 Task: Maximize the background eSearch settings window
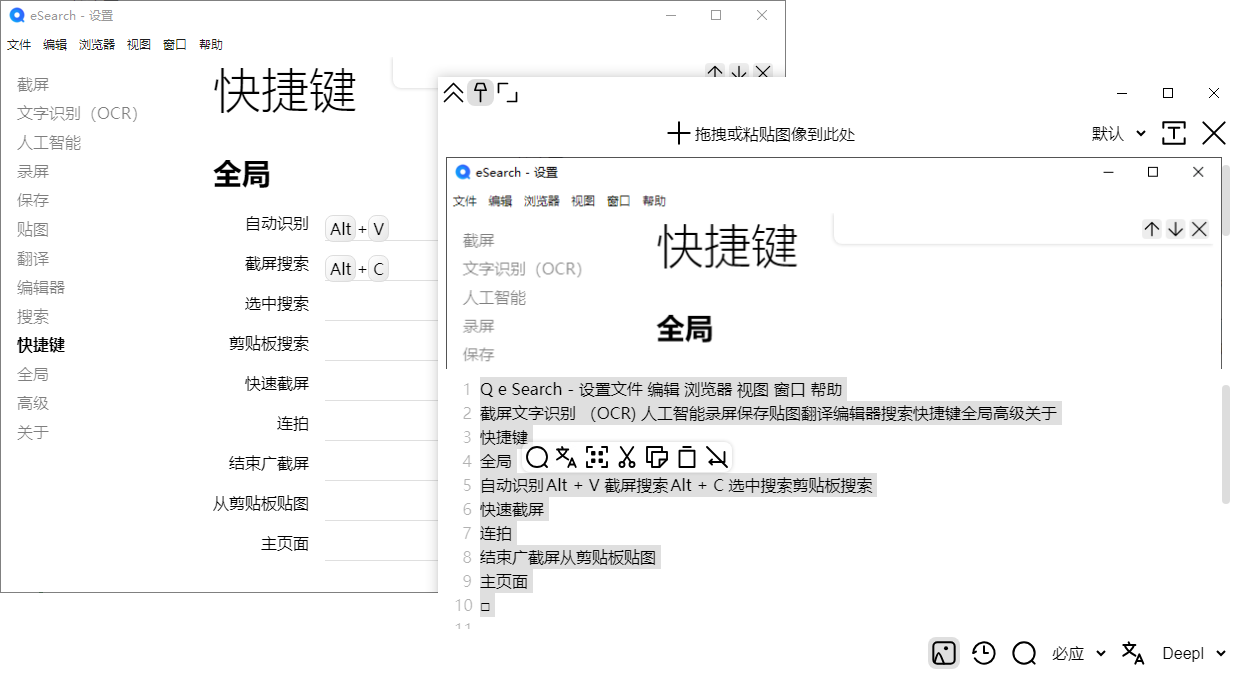pos(716,15)
